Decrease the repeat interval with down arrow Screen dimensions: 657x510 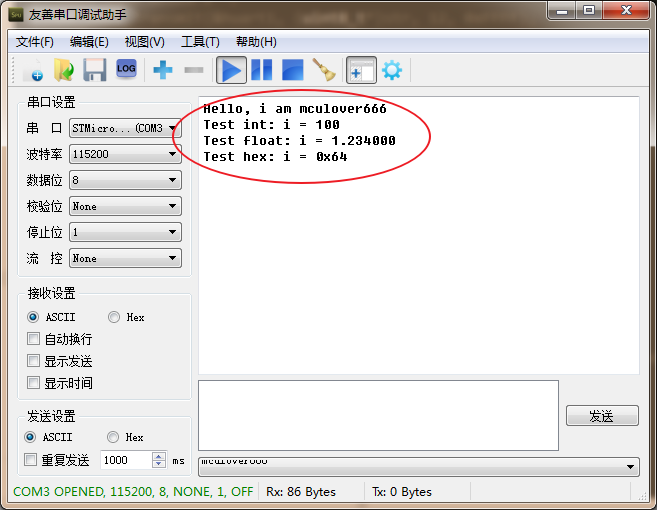tap(158, 463)
